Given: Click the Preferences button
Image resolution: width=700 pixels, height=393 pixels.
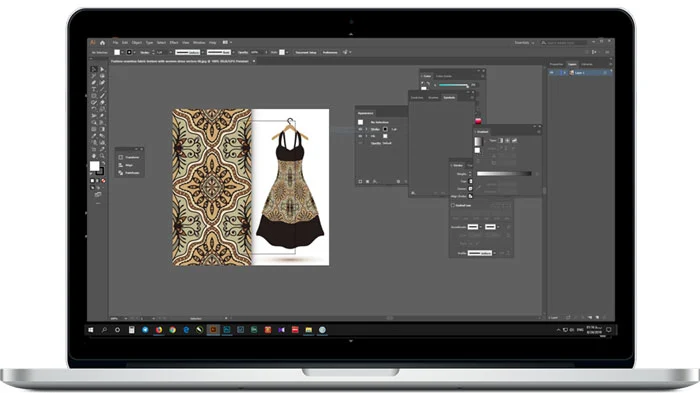Looking at the screenshot, I should [x=330, y=52].
